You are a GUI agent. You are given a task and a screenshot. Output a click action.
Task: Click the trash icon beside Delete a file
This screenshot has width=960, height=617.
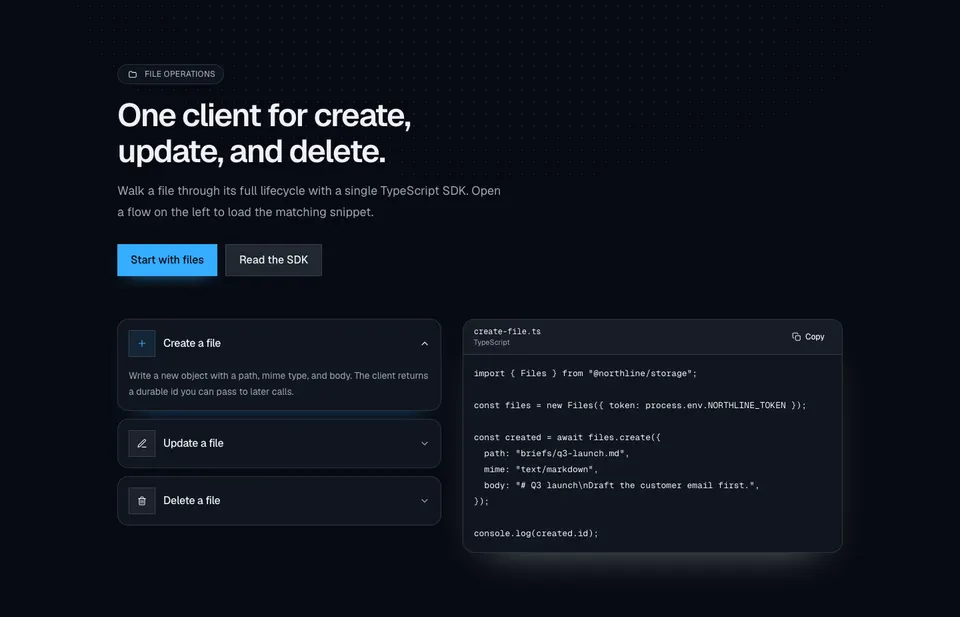tap(141, 501)
